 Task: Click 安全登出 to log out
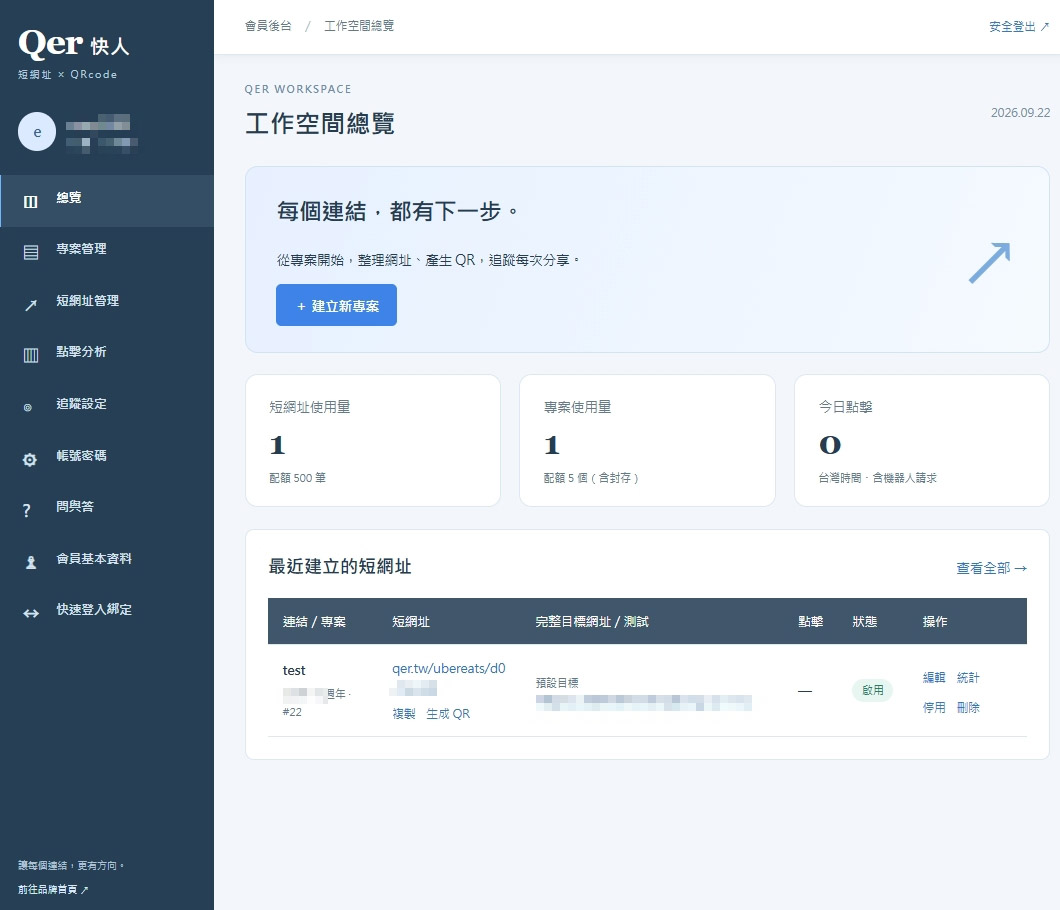click(x=1019, y=26)
